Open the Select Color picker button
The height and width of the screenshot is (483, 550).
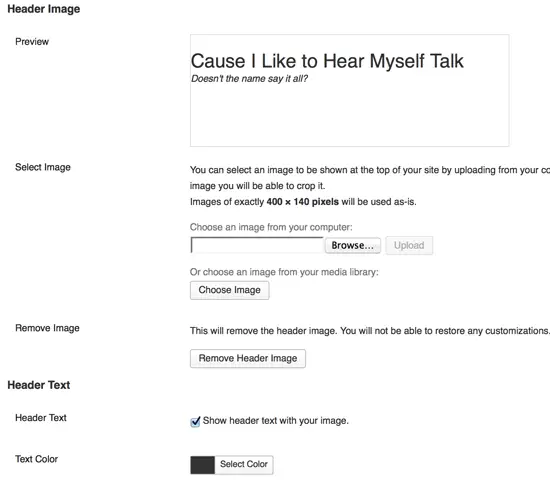[x=244, y=464]
